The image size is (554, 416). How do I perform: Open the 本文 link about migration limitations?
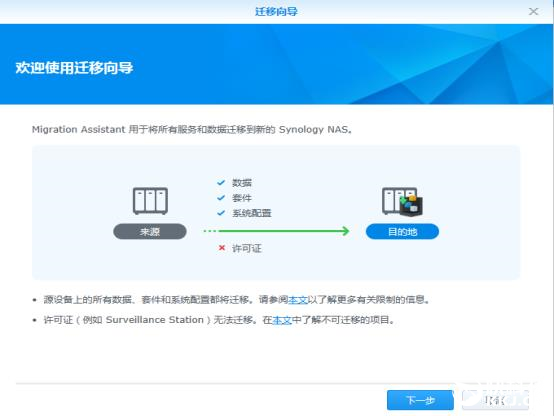tap(298, 300)
